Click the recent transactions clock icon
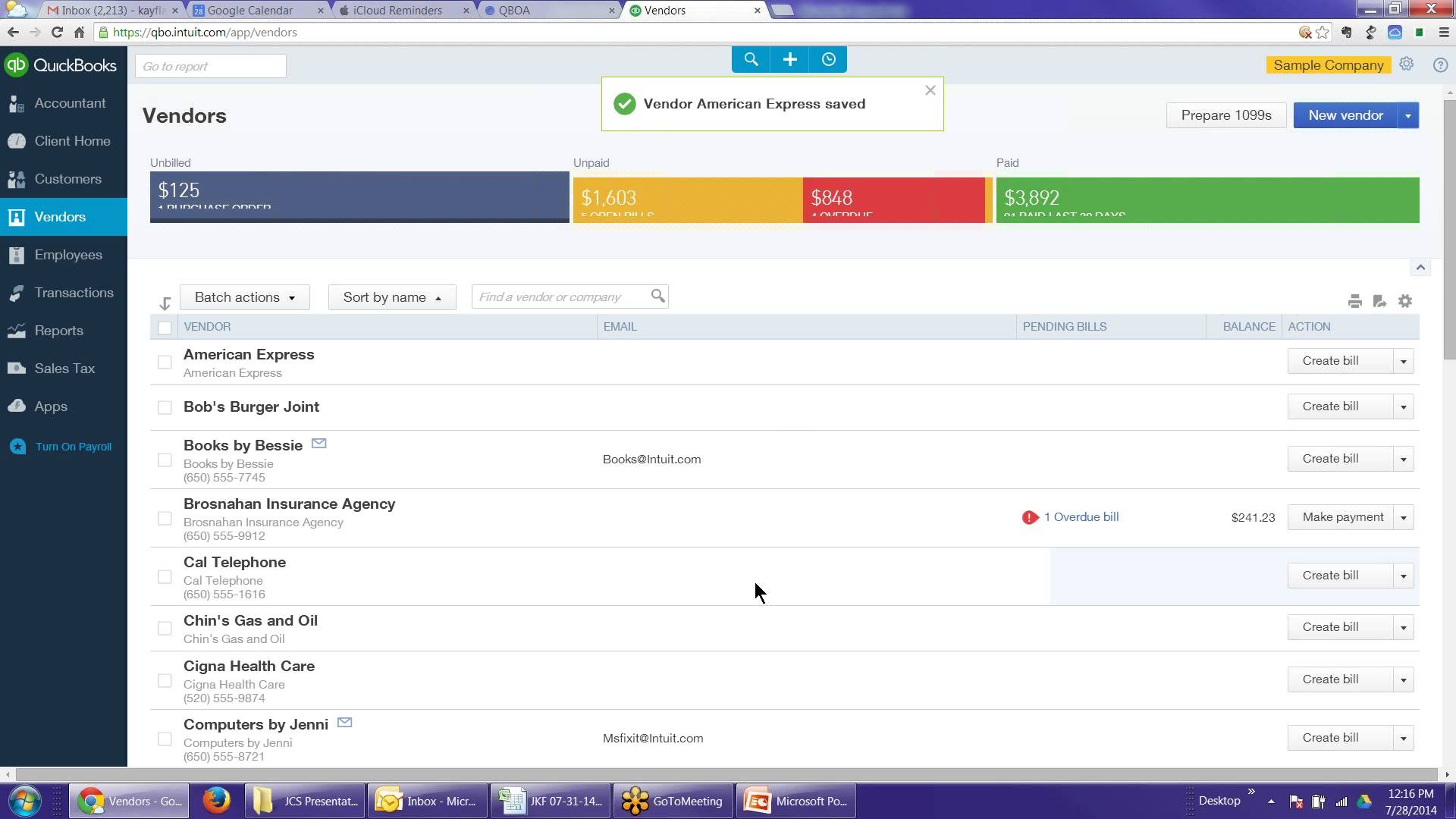 pyautogui.click(x=828, y=58)
